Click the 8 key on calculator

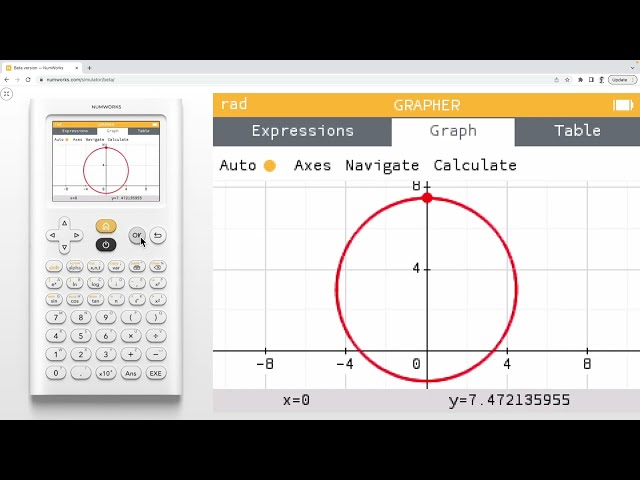[x=81, y=317]
